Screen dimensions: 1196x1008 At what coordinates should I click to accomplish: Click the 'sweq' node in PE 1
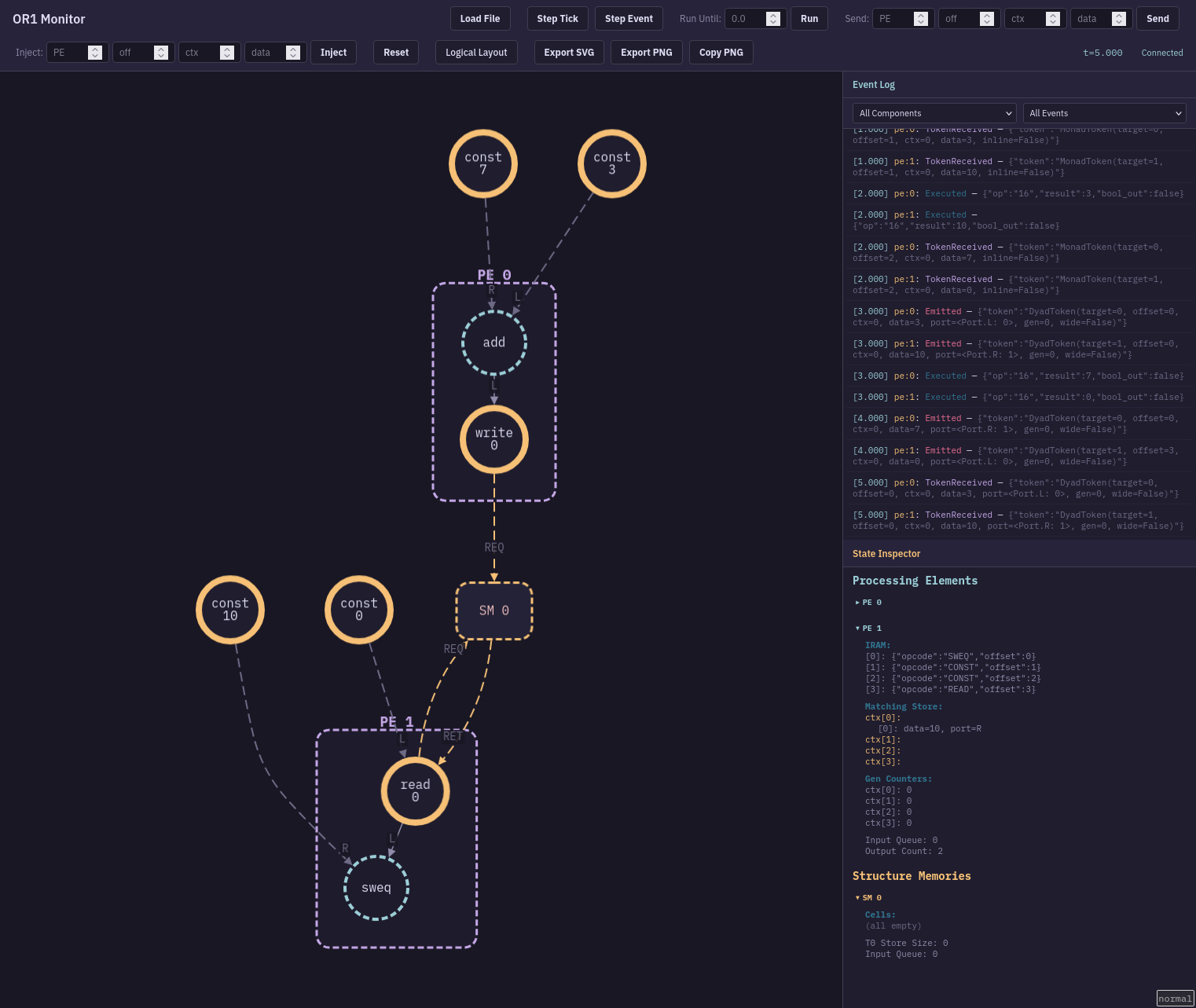(x=376, y=888)
